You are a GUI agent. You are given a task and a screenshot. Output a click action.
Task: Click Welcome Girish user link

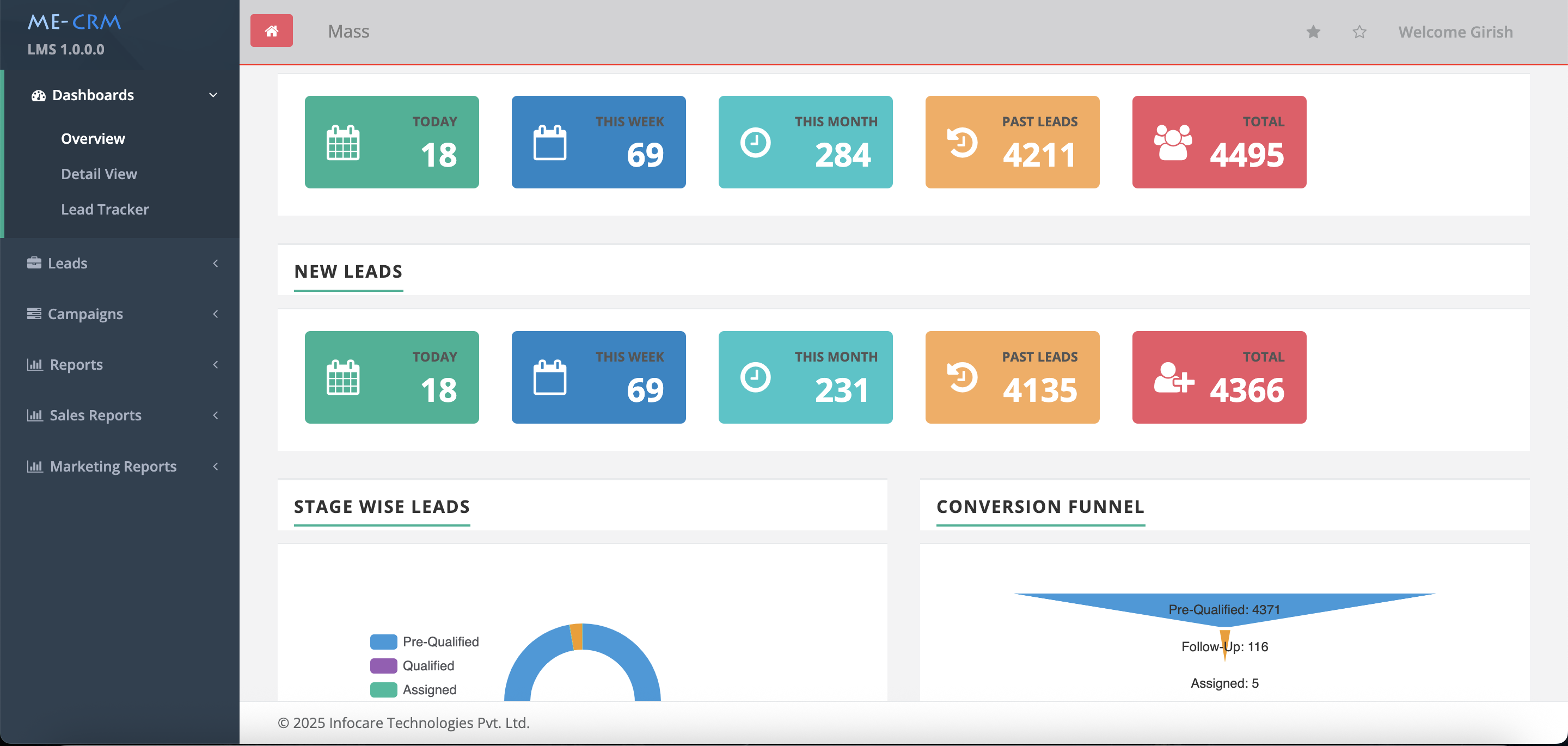tap(1455, 32)
